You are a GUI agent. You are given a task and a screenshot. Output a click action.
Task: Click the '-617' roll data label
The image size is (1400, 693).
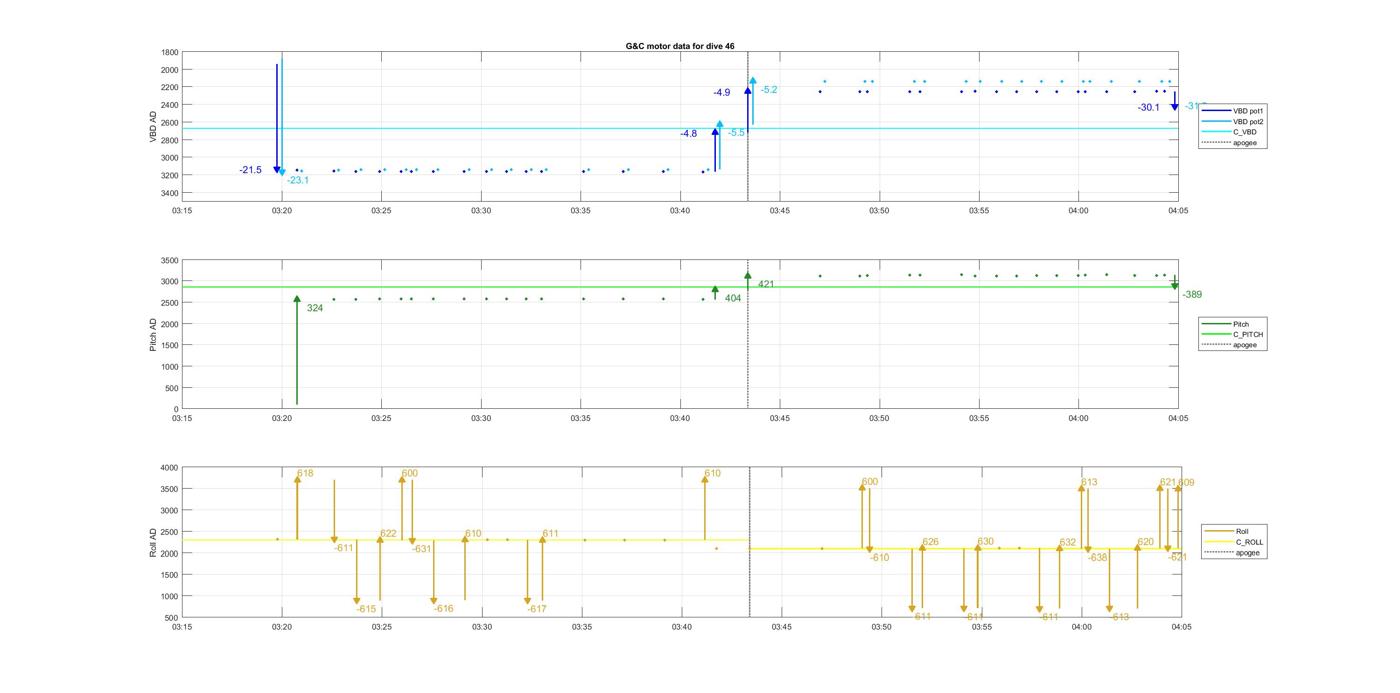[x=537, y=609]
